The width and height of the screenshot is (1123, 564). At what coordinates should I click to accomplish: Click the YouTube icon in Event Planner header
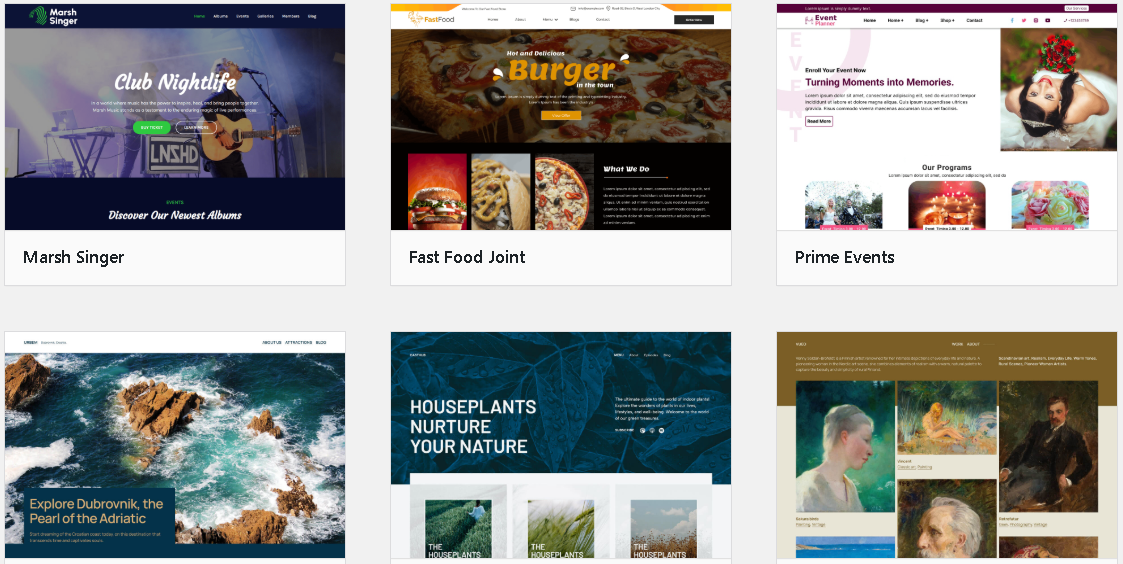(x=1047, y=21)
